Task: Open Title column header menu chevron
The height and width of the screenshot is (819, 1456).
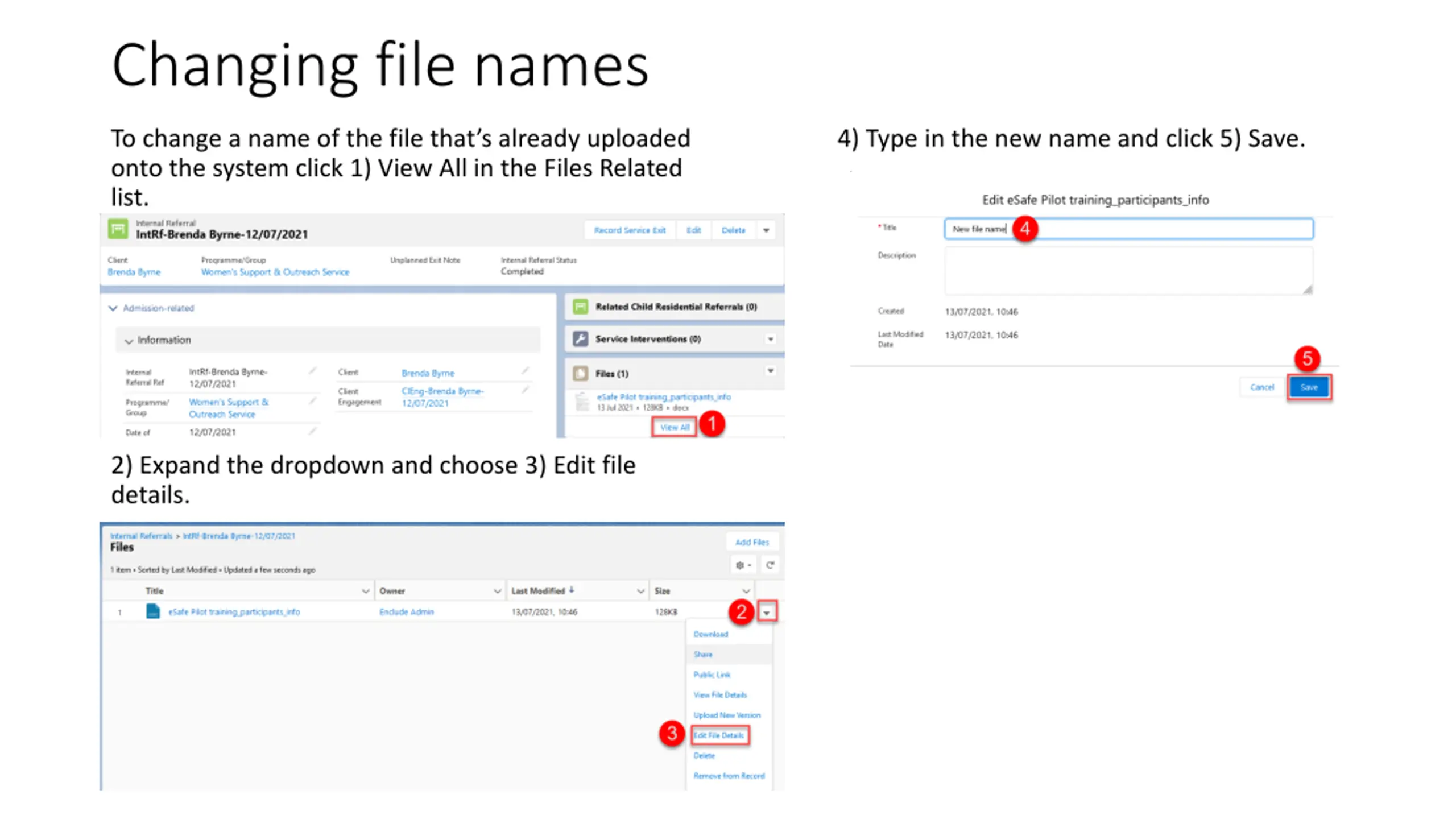Action: 365,591
